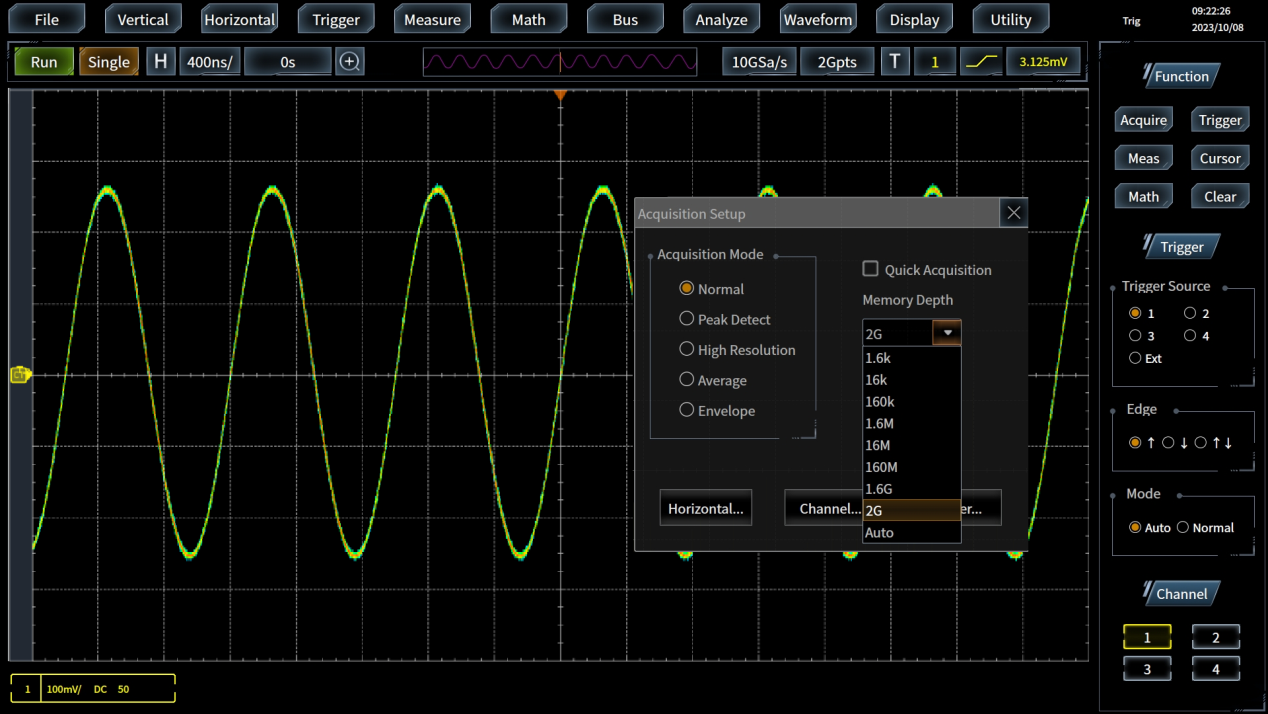
Task: Click the T trigger settings icon
Action: 894,62
